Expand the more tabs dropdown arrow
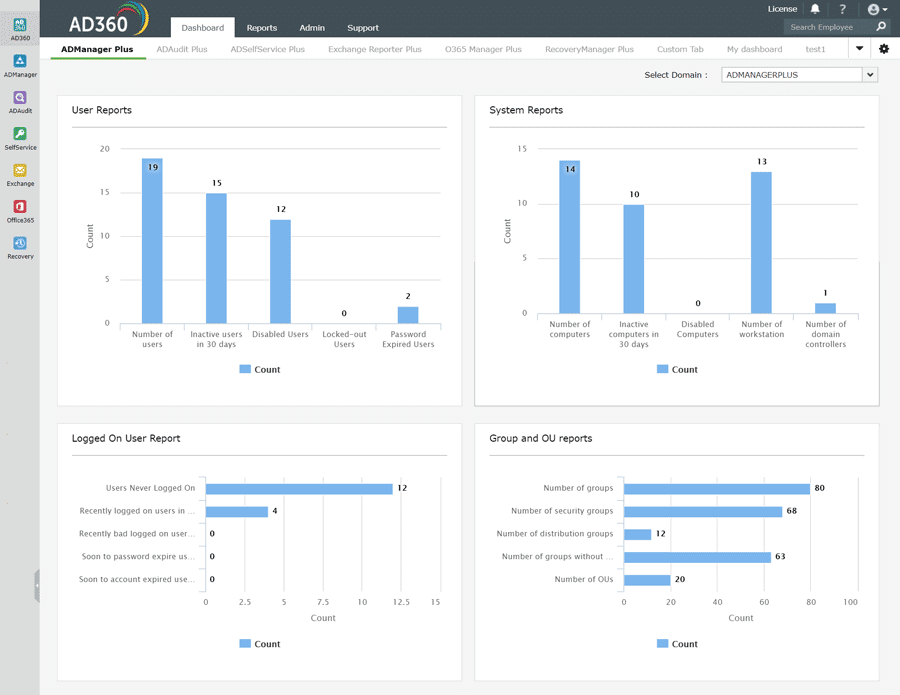 (859, 49)
